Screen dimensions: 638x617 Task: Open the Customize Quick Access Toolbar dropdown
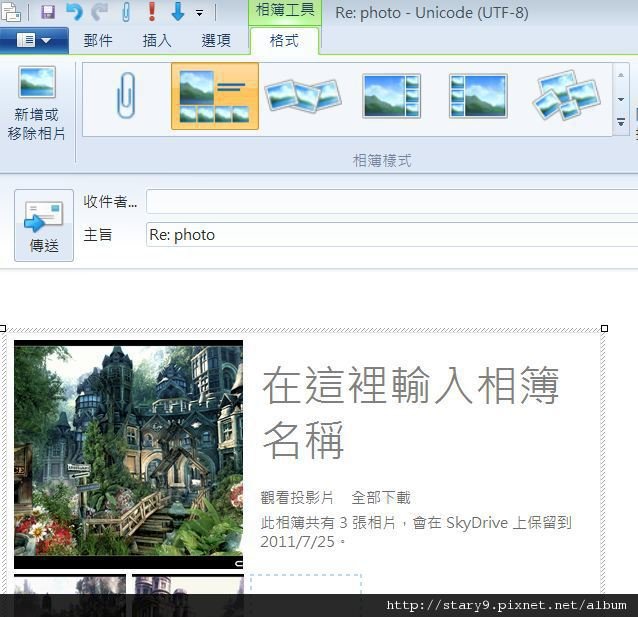pyautogui.click(x=199, y=13)
